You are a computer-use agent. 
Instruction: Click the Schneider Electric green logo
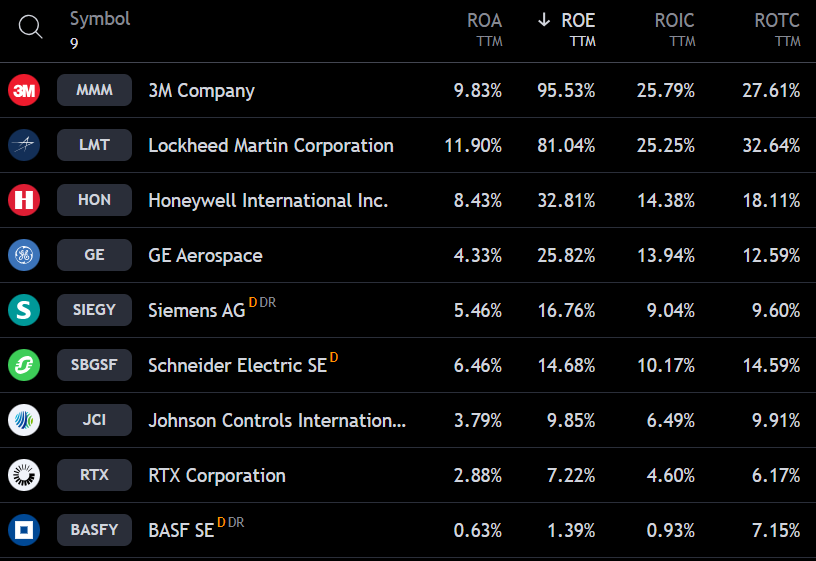[x=24, y=365]
